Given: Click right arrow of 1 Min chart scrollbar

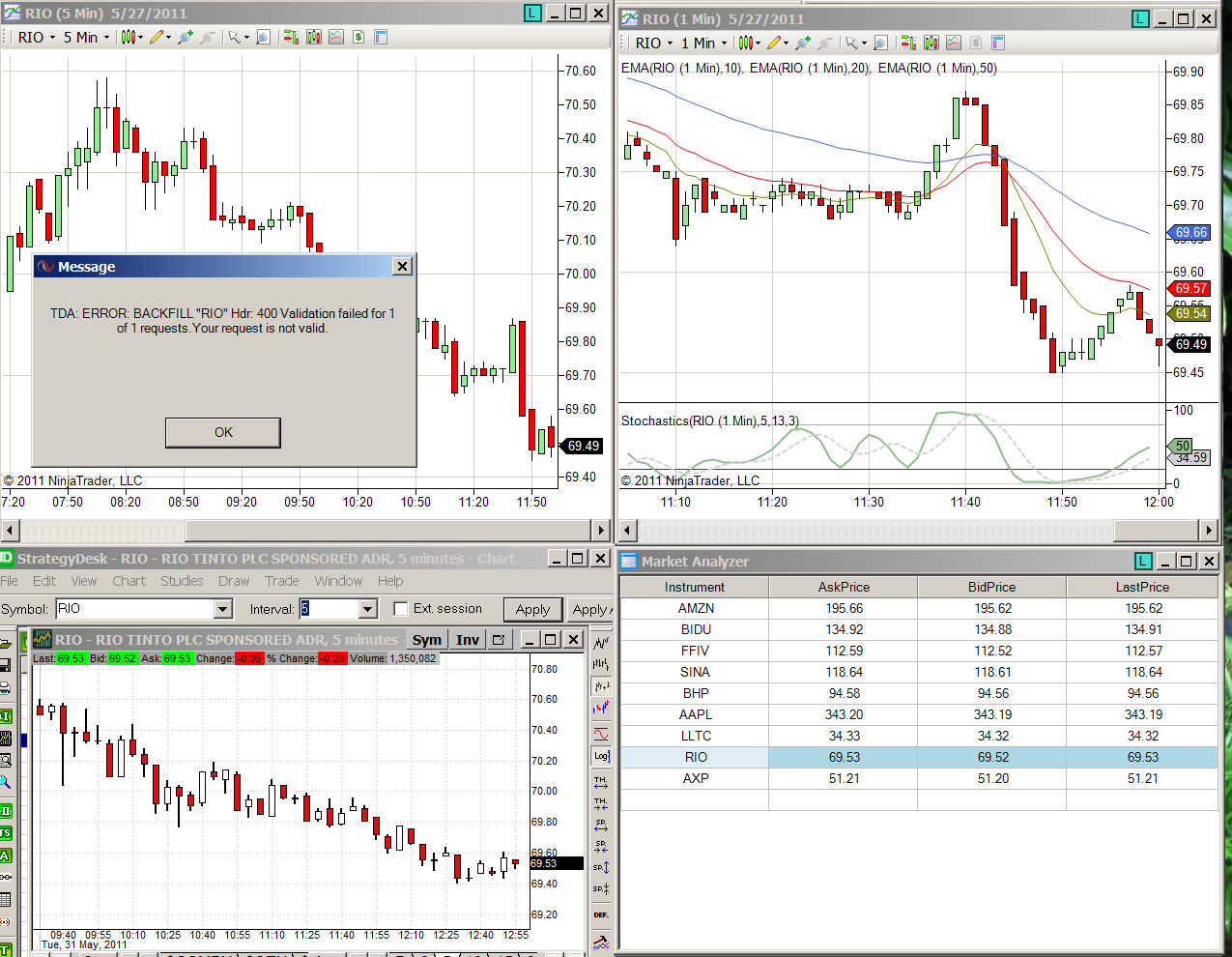Looking at the screenshot, I should pyautogui.click(x=1209, y=530).
